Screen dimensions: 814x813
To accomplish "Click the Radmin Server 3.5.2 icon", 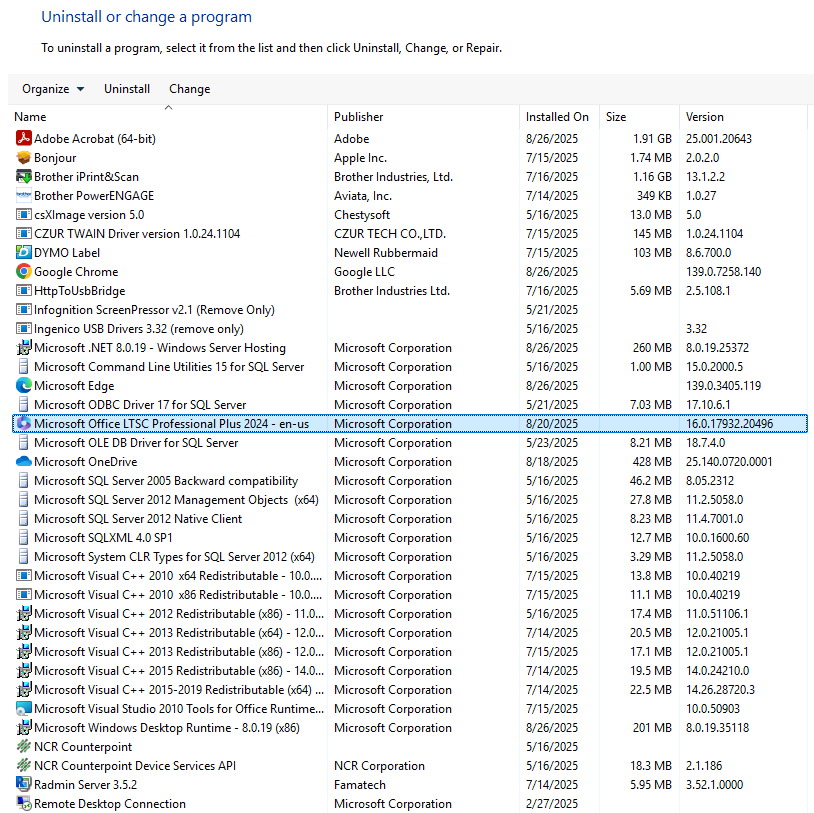I will click(x=23, y=784).
